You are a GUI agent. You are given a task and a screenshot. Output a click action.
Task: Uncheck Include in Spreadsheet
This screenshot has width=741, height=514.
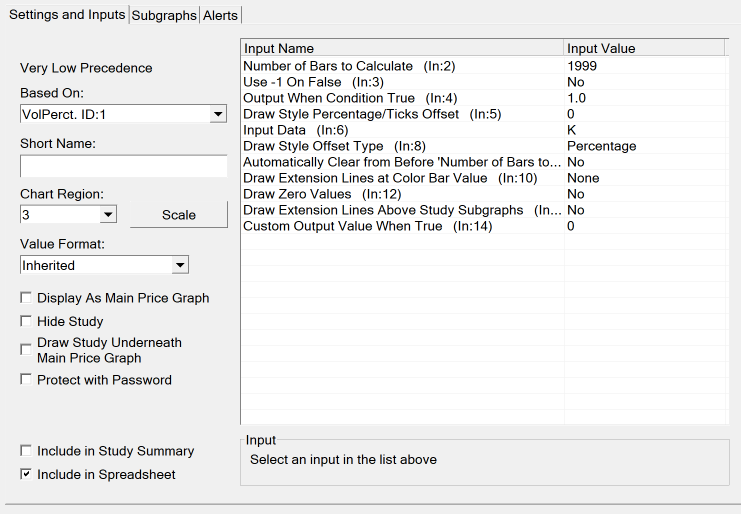click(x=26, y=475)
